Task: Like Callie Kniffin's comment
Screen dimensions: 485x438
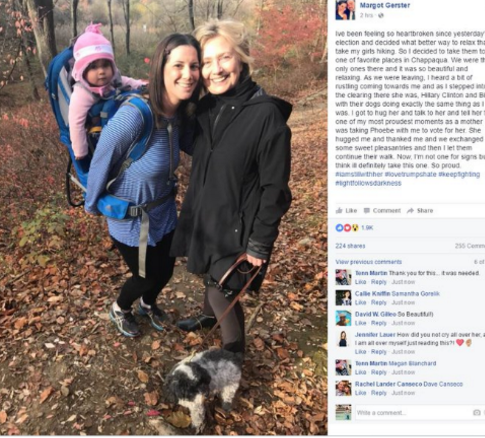Action: (x=360, y=303)
